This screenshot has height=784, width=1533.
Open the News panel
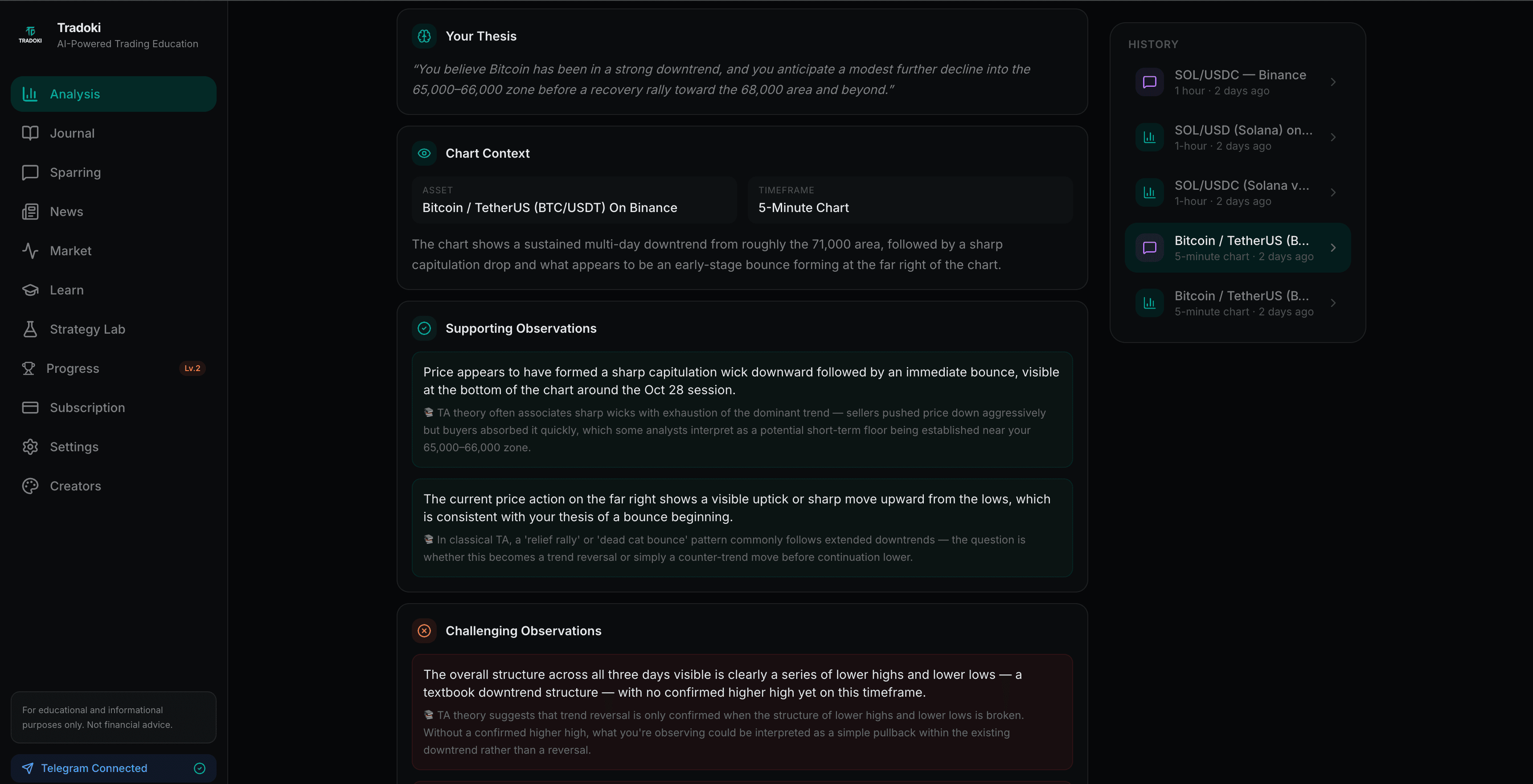[x=66, y=211]
